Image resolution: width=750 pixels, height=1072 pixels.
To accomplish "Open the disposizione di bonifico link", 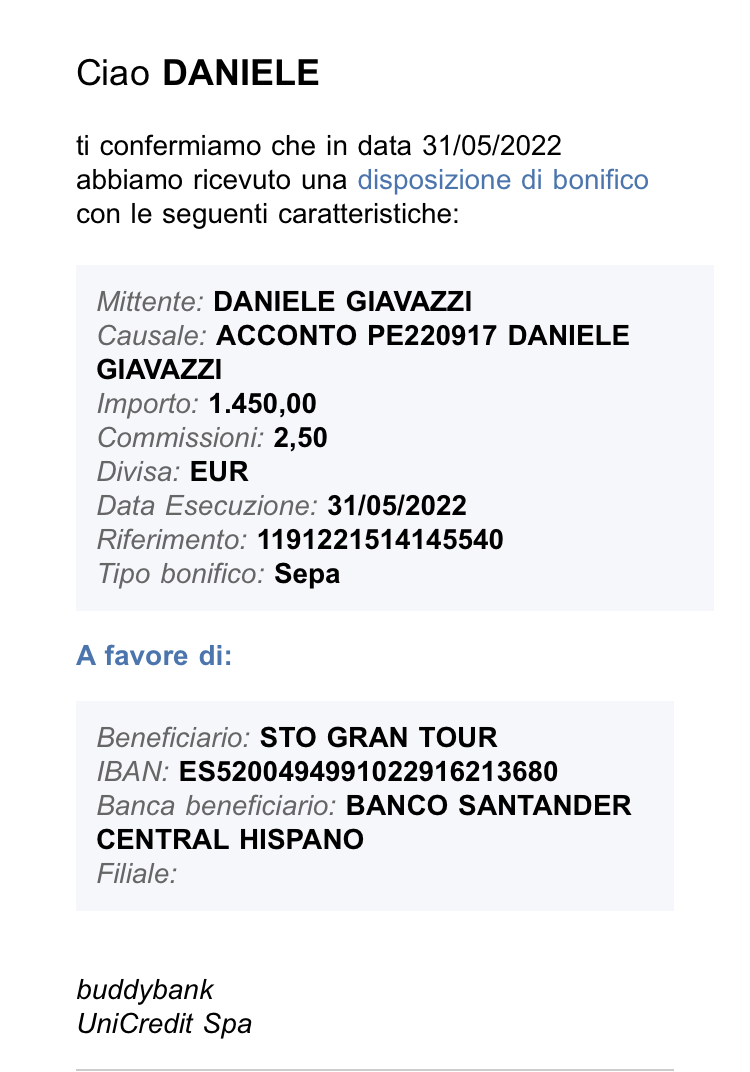I will point(503,180).
